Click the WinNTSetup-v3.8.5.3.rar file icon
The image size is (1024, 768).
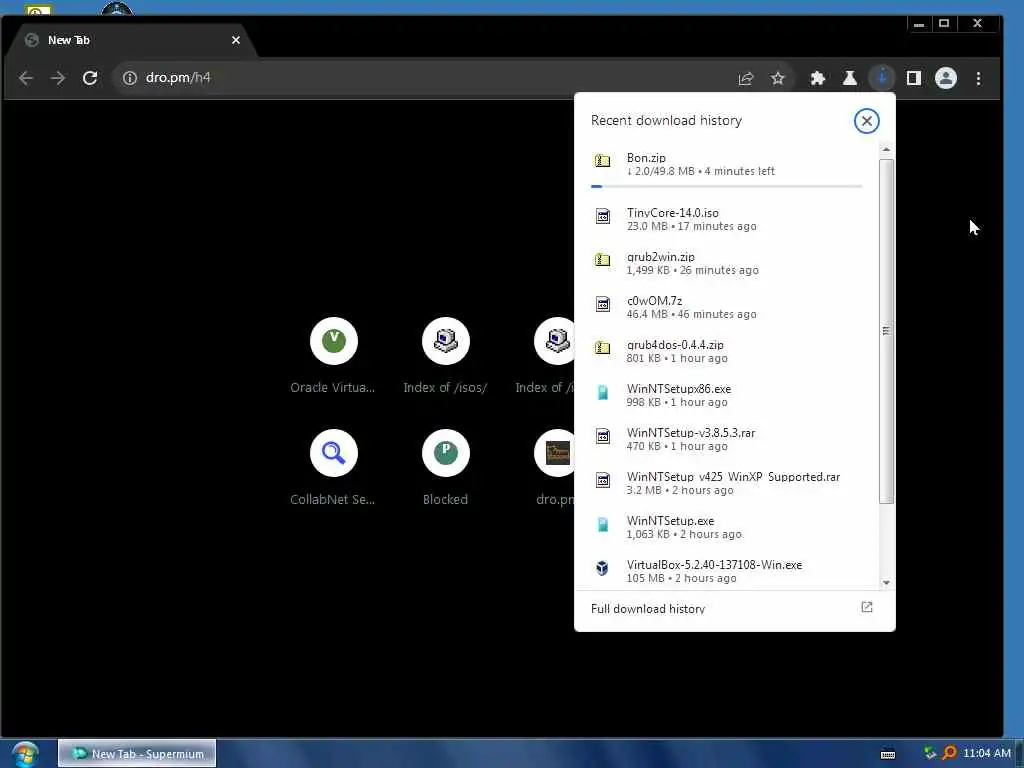[602, 436]
